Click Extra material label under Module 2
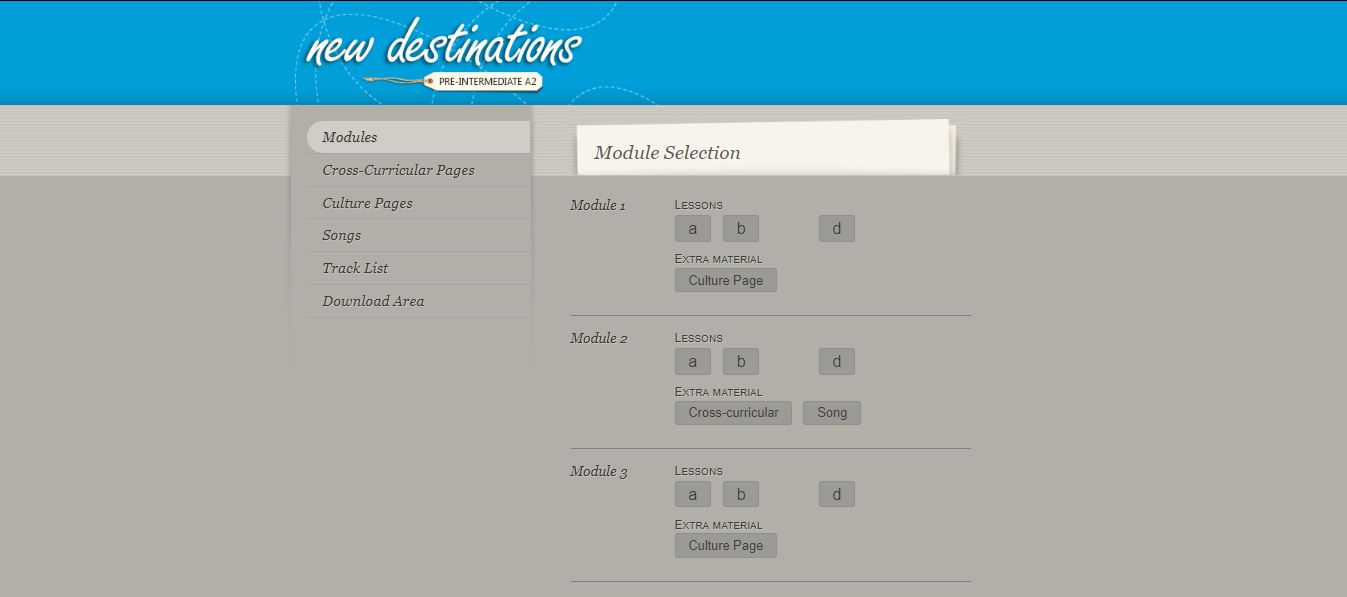Screen dimensions: 1347x597 (x=719, y=392)
